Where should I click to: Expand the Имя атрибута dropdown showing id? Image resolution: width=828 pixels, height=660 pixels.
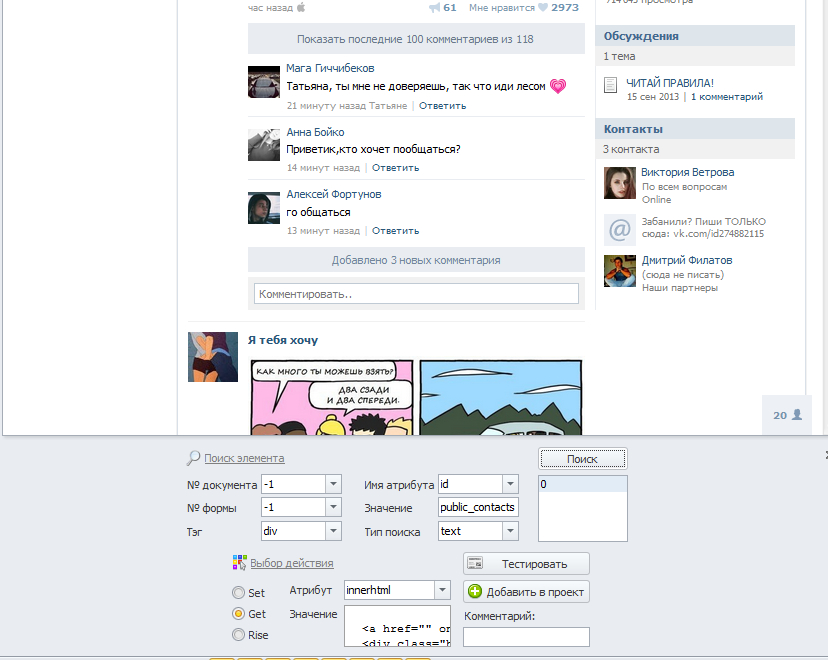[x=510, y=484]
